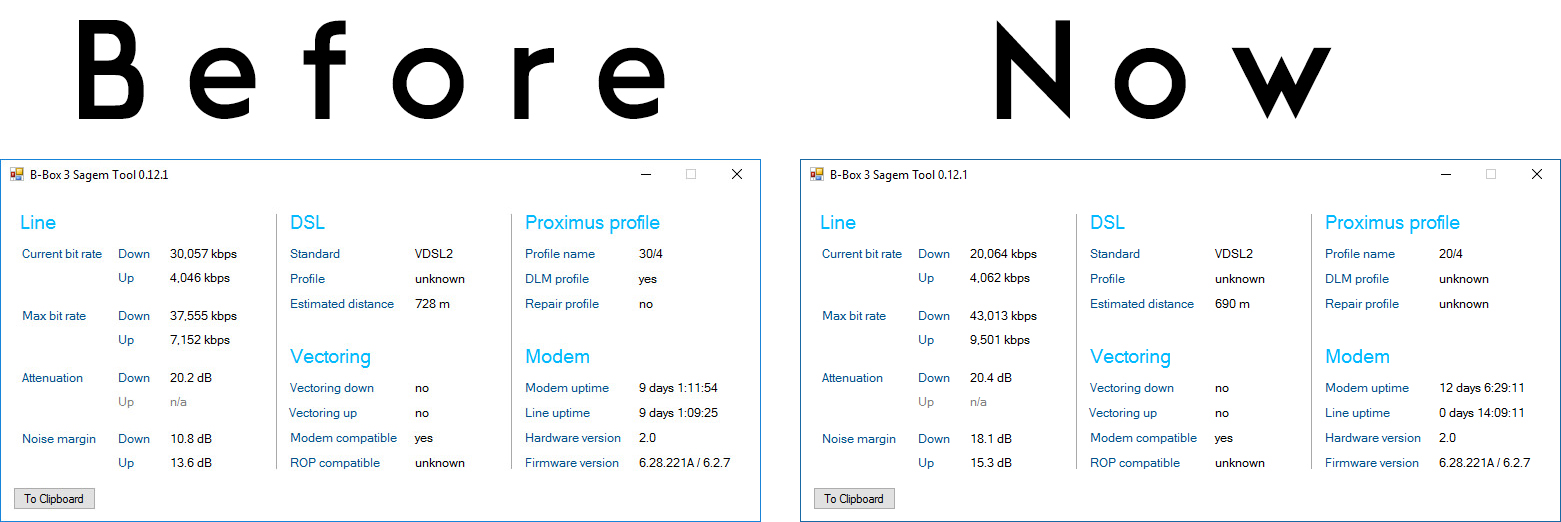This screenshot has height=522, width=1561.
Task: Close the window showing profile 20/4
Action: (1537, 174)
